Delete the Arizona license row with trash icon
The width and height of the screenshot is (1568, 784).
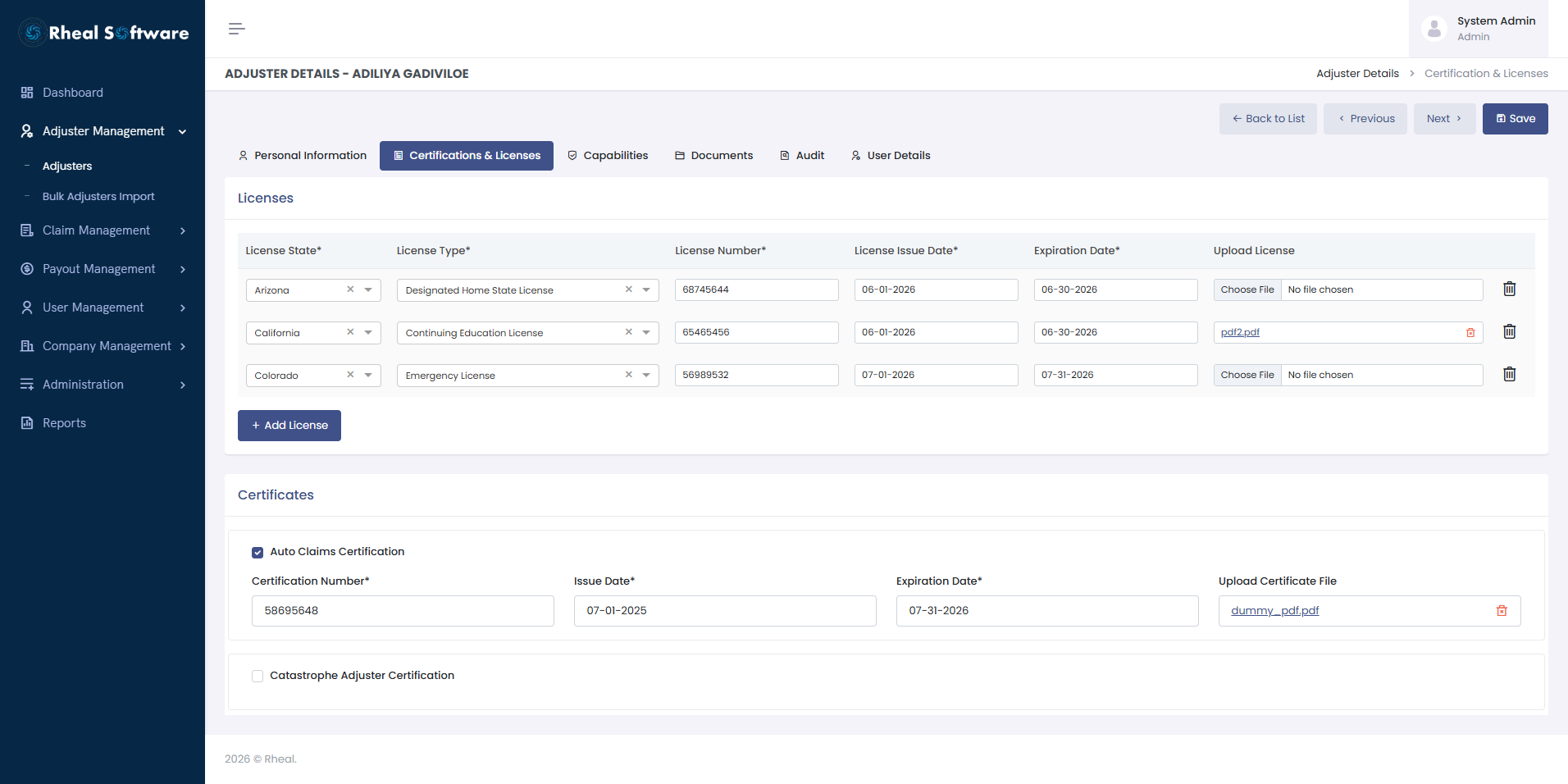pyautogui.click(x=1509, y=289)
